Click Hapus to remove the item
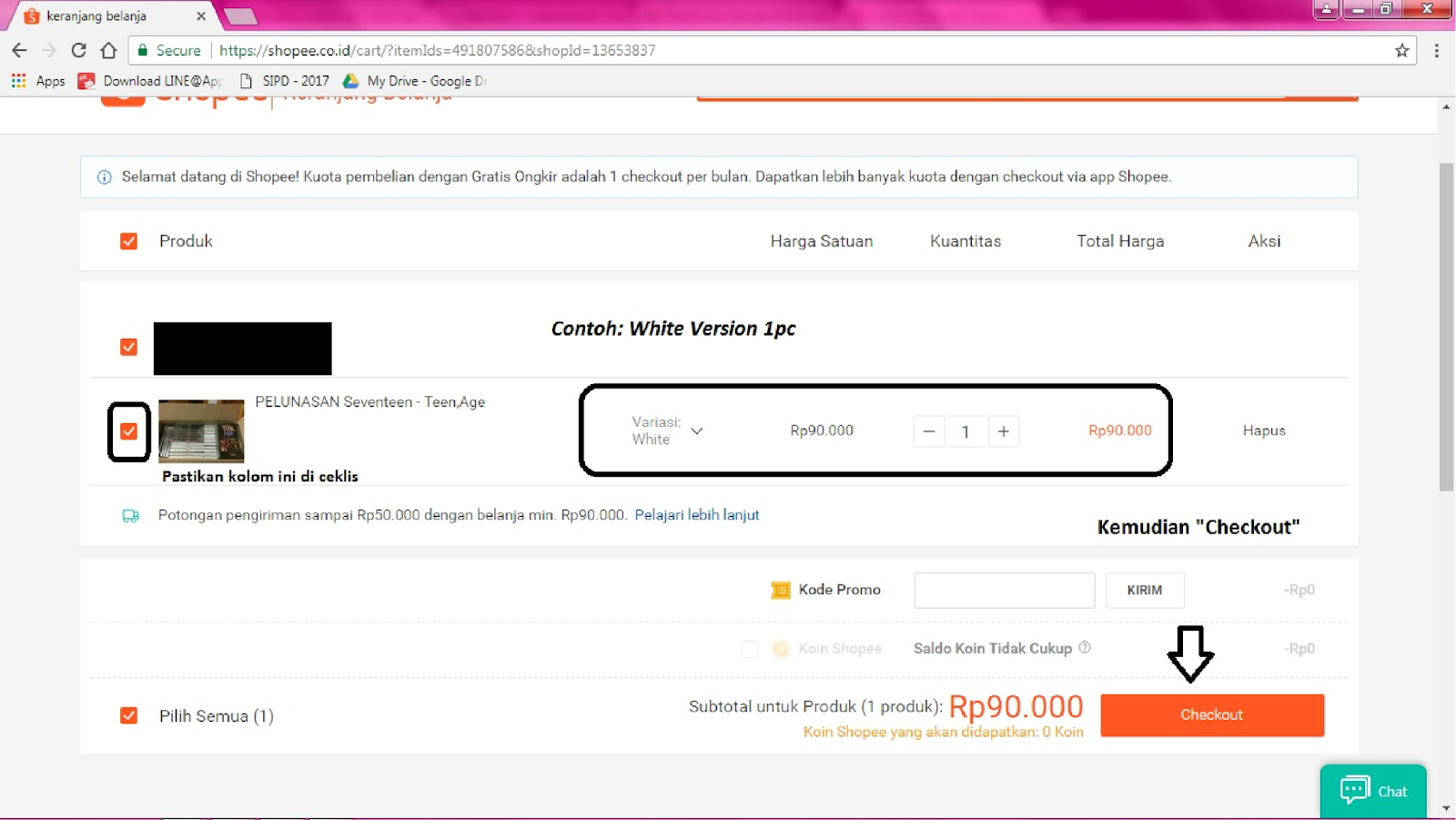 coord(1264,431)
